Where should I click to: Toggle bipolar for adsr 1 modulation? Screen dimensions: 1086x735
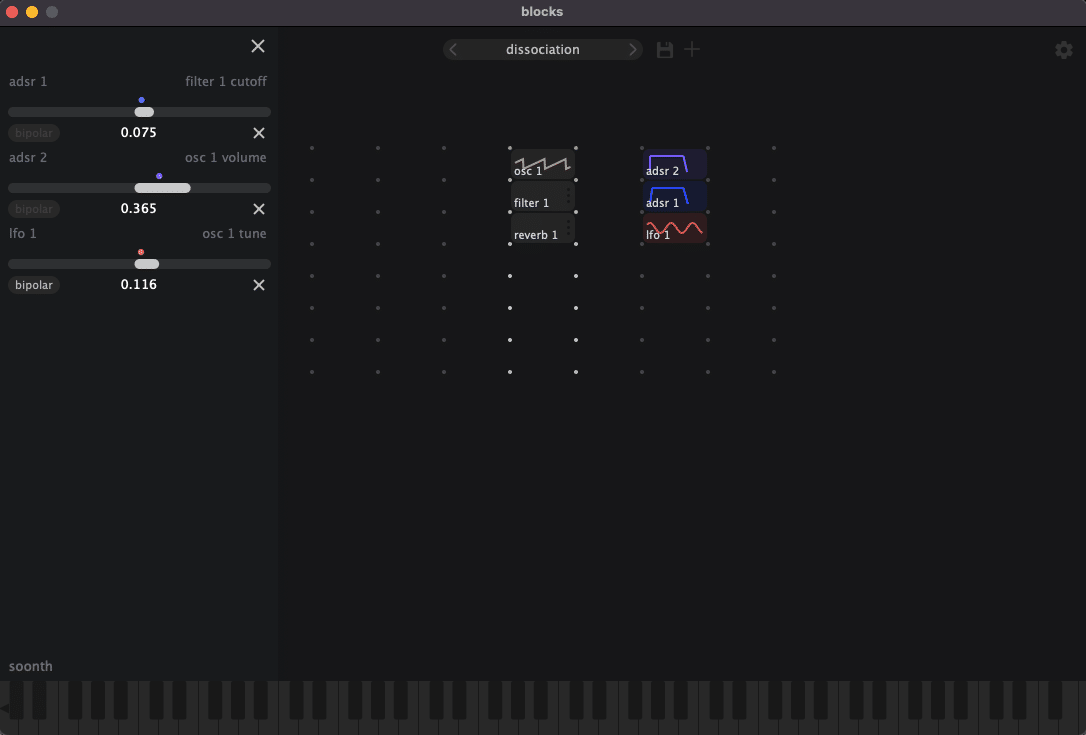[34, 133]
